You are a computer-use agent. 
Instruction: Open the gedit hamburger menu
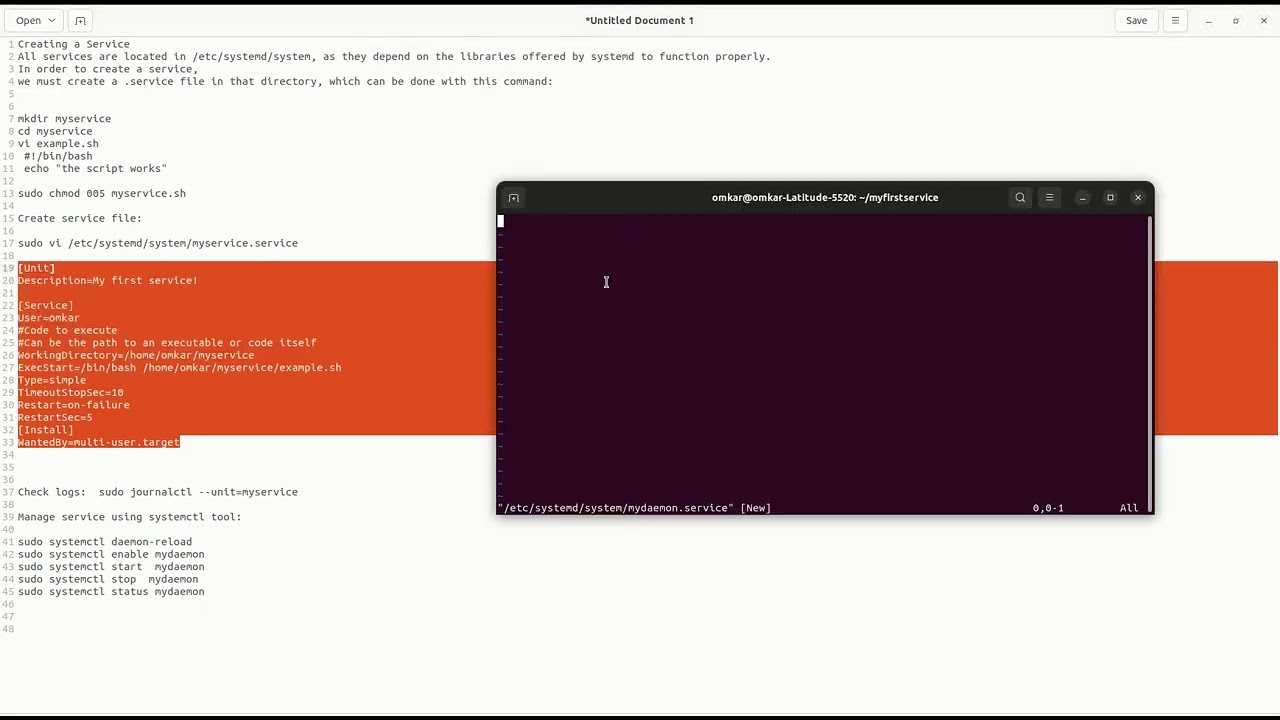tap(1175, 20)
